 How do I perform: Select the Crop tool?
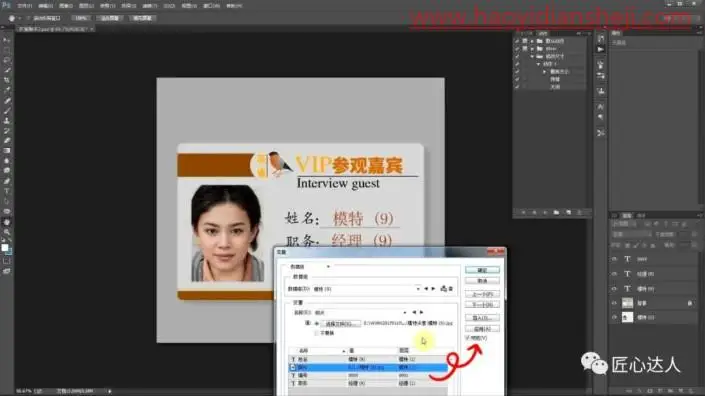pos(7,80)
